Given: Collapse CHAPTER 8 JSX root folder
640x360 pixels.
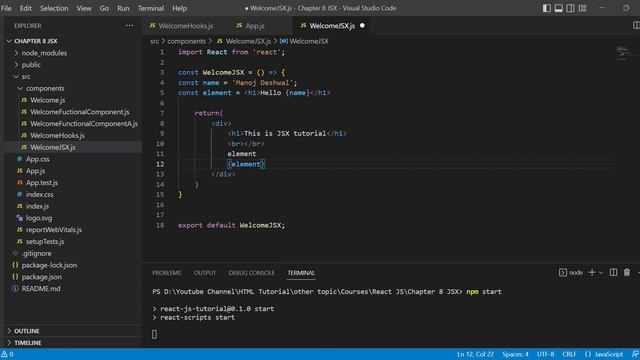Looking at the screenshot, I should 36,41.
